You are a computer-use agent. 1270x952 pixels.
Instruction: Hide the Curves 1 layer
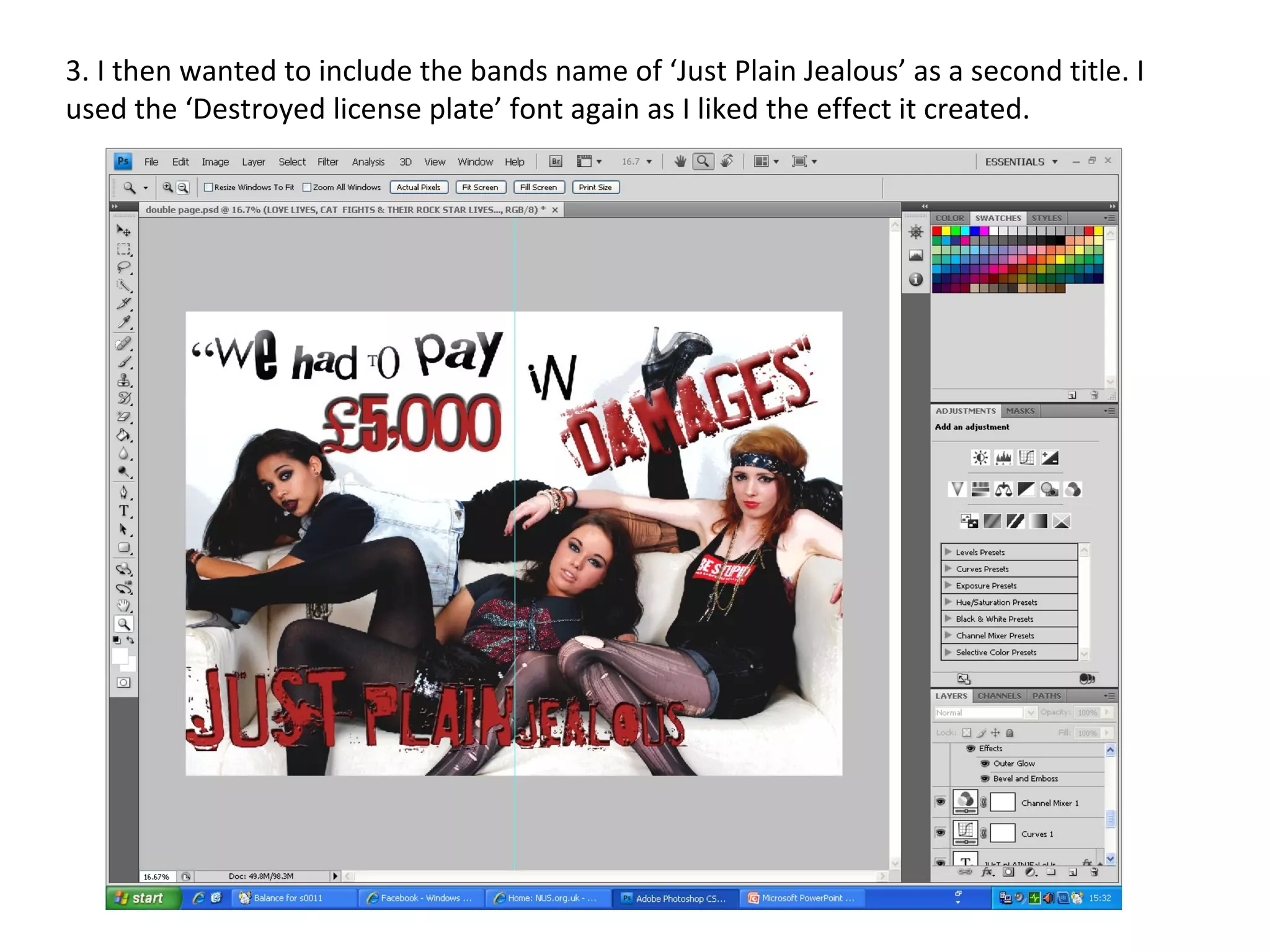point(940,833)
